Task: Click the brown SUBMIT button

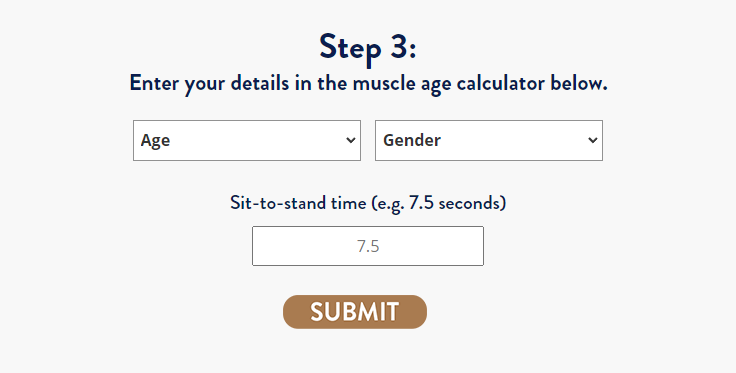Action: pos(355,312)
